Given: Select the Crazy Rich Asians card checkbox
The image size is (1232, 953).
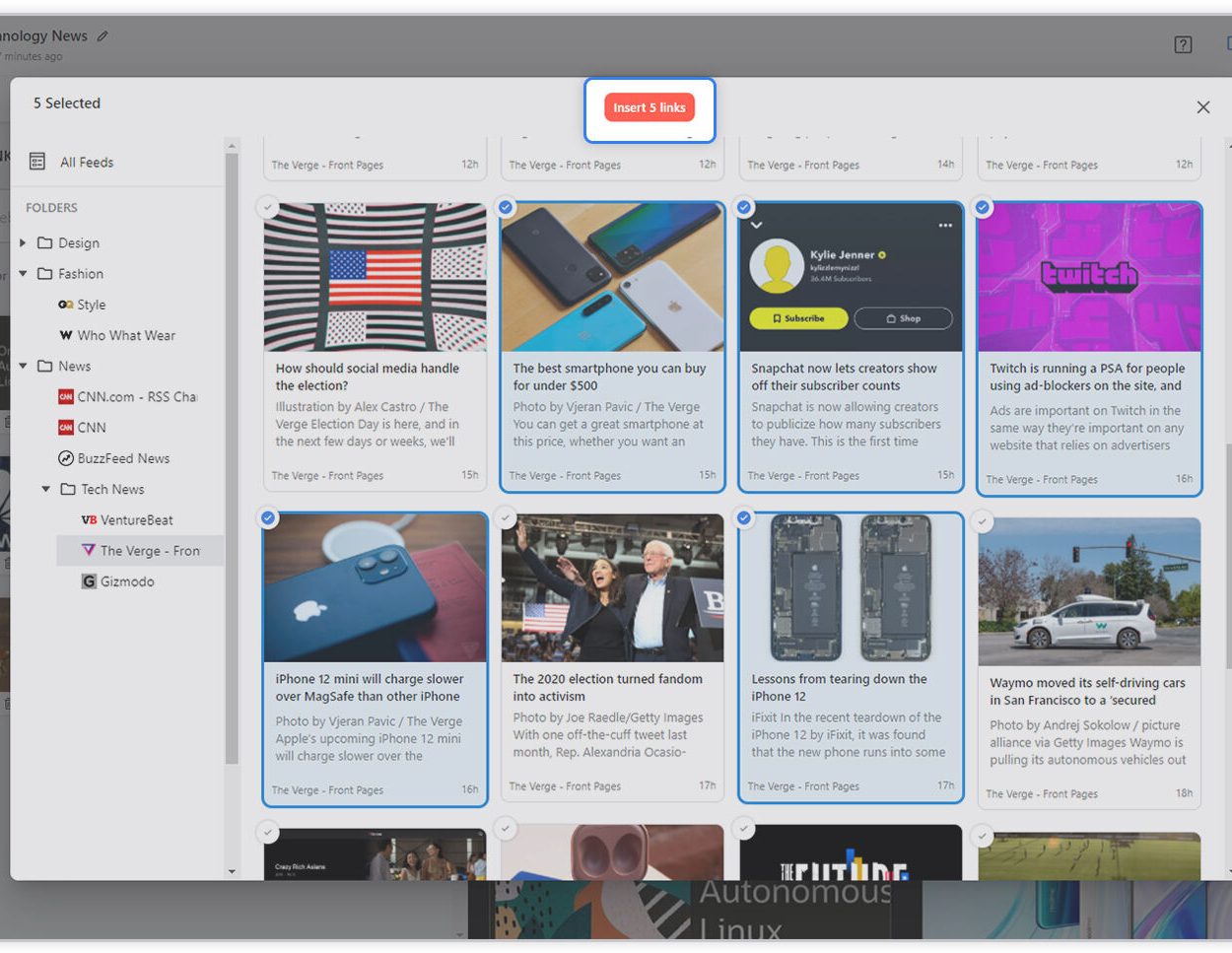Looking at the screenshot, I should pyautogui.click(x=267, y=832).
